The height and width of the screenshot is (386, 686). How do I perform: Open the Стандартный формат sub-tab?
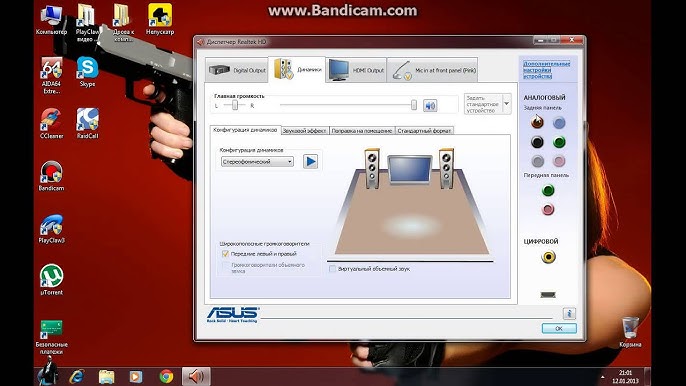(x=424, y=130)
